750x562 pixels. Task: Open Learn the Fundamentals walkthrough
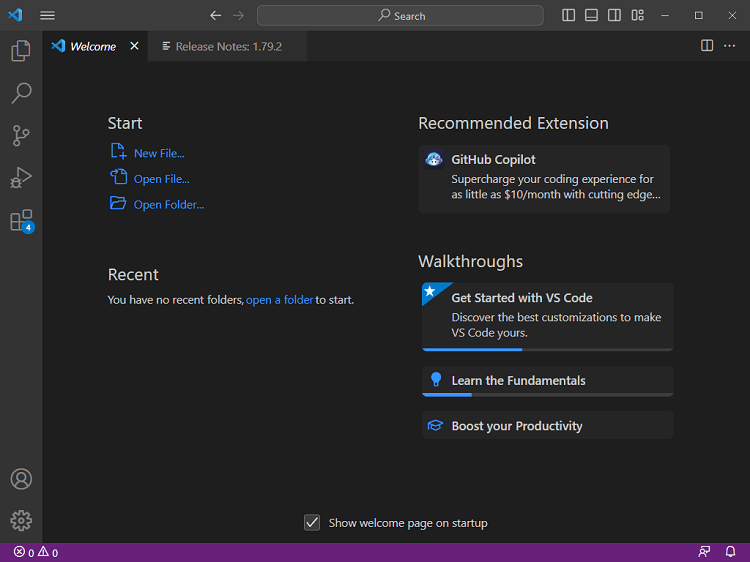click(548, 381)
